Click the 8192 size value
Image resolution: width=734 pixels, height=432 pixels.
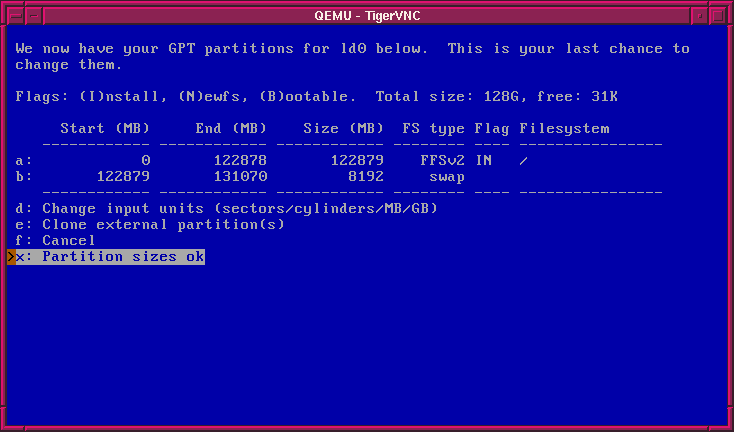coord(365,176)
